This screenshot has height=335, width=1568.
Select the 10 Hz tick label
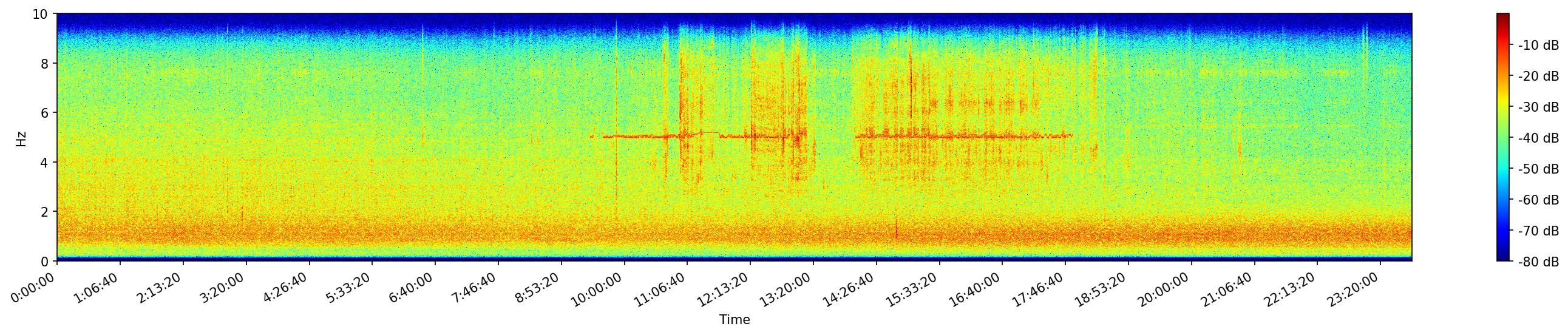[40, 14]
